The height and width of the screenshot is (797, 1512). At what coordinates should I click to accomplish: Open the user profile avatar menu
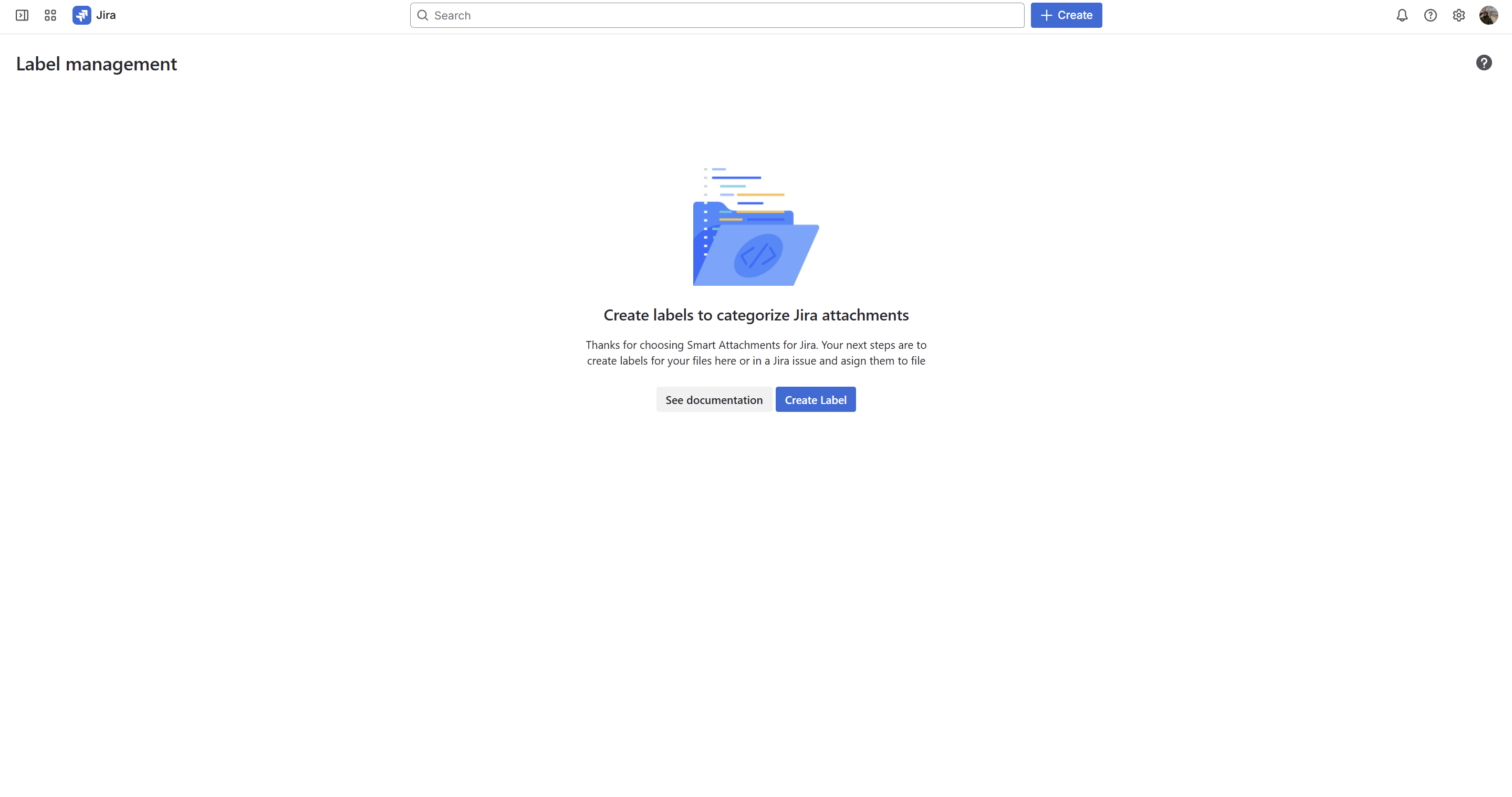click(1488, 15)
